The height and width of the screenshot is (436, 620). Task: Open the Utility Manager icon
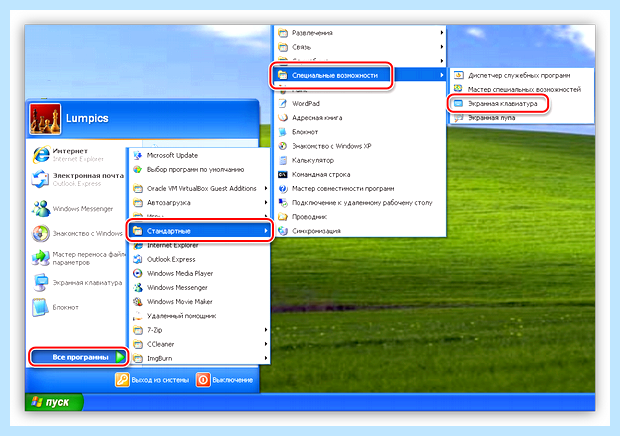[458, 75]
